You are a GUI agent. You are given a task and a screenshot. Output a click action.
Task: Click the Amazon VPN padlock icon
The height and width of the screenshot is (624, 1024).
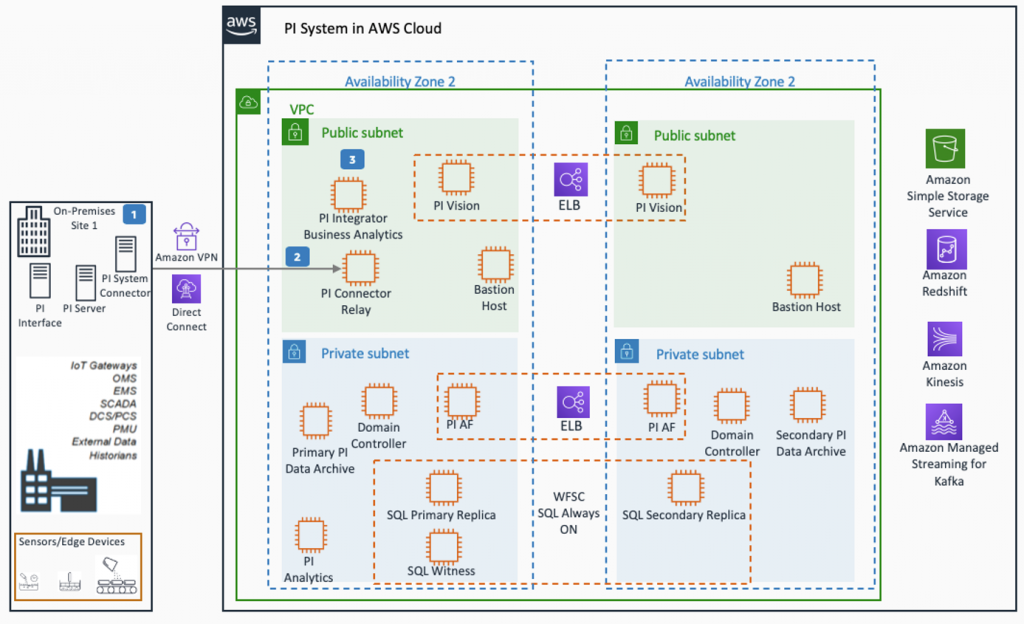186,236
